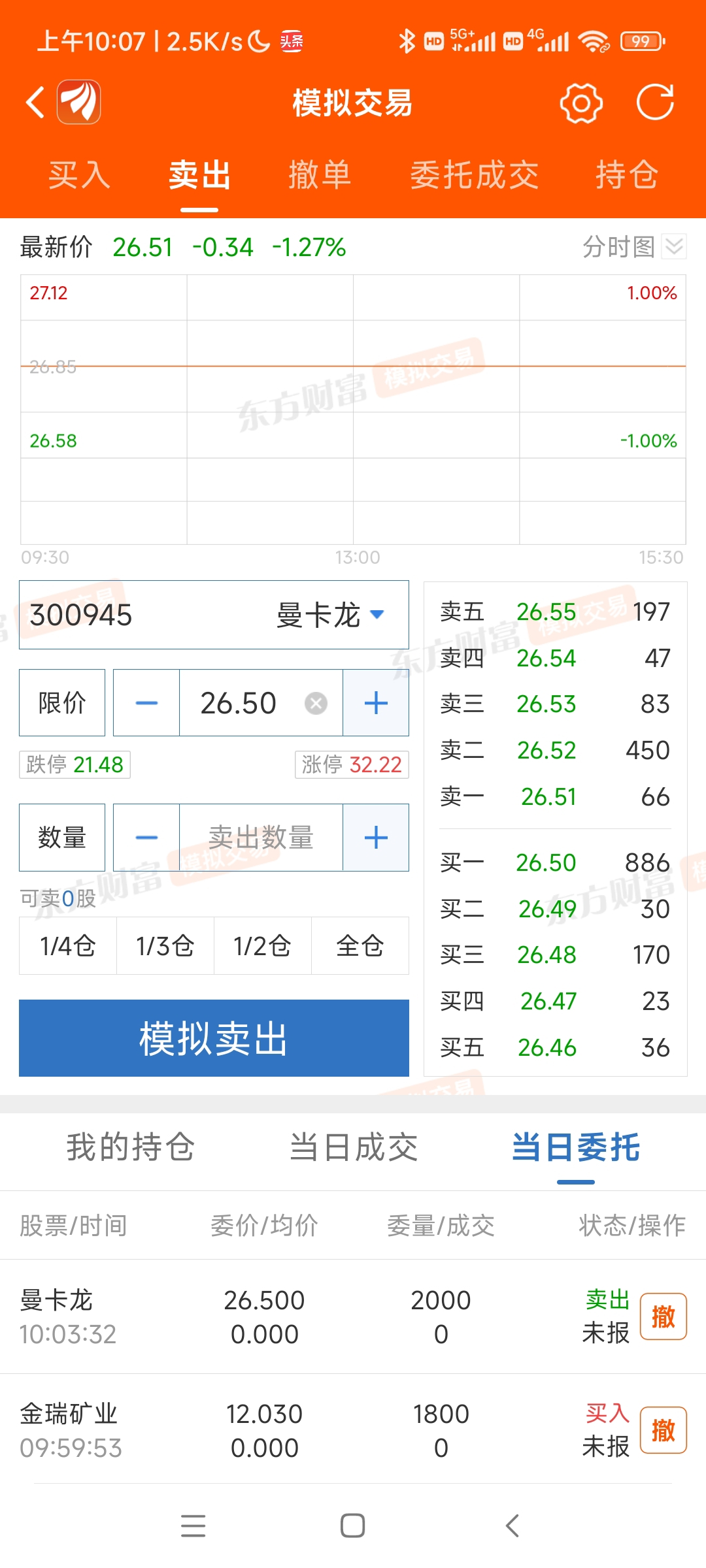Clear the price input field
The image size is (706, 1568).
pos(316,704)
